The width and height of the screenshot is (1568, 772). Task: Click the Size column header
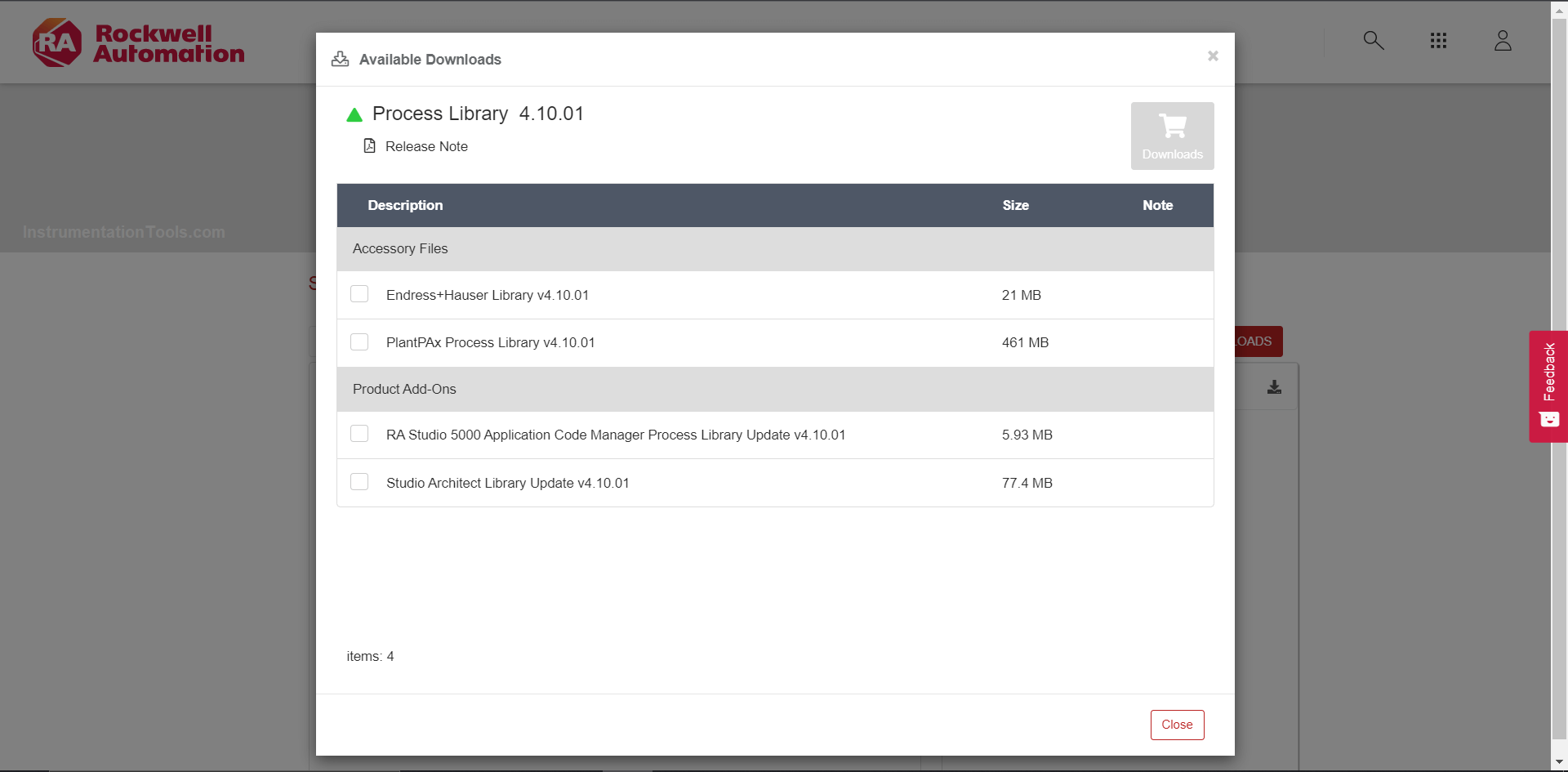point(1015,205)
